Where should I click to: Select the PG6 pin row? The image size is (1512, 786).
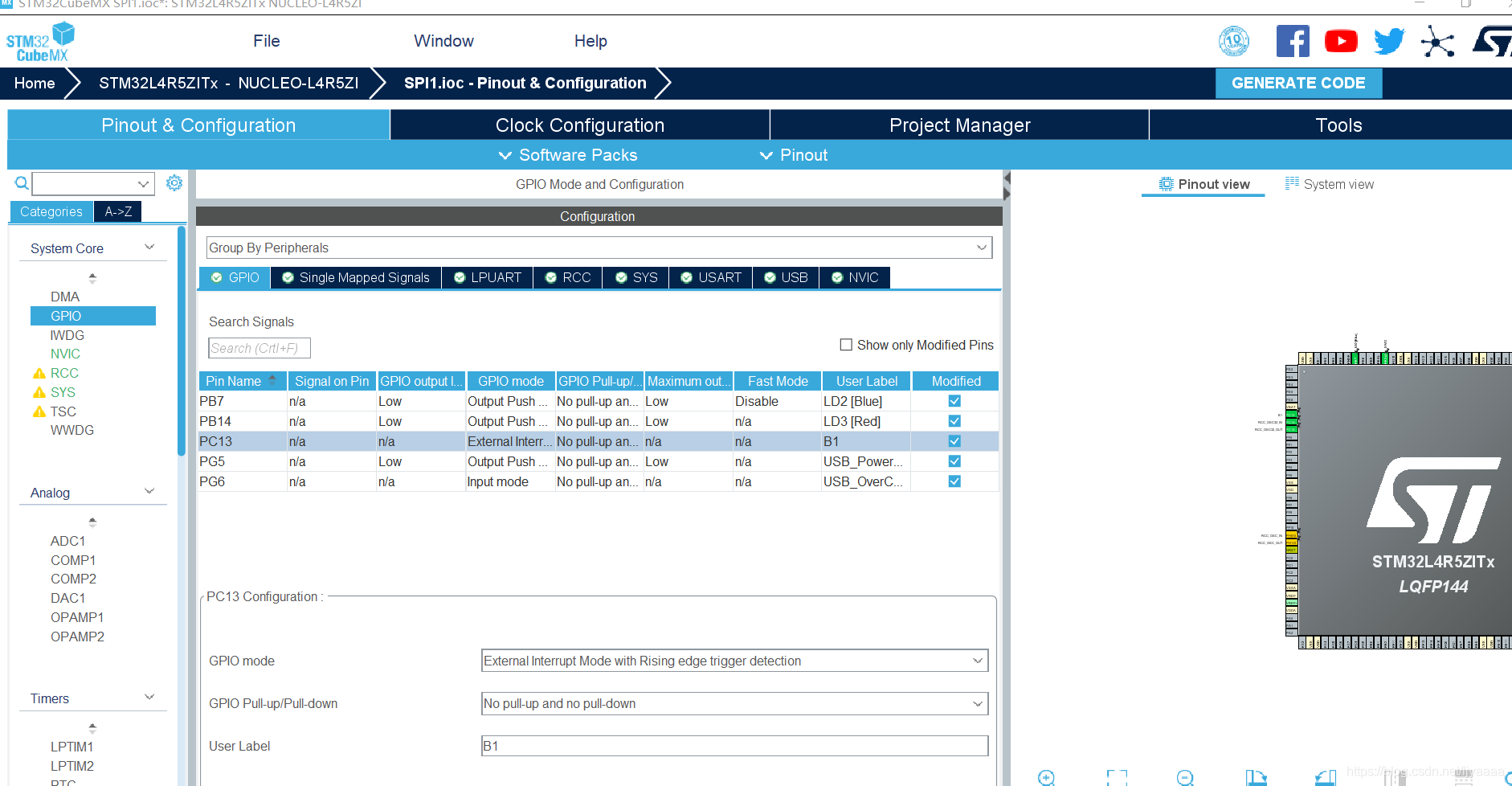coord(599,481)
